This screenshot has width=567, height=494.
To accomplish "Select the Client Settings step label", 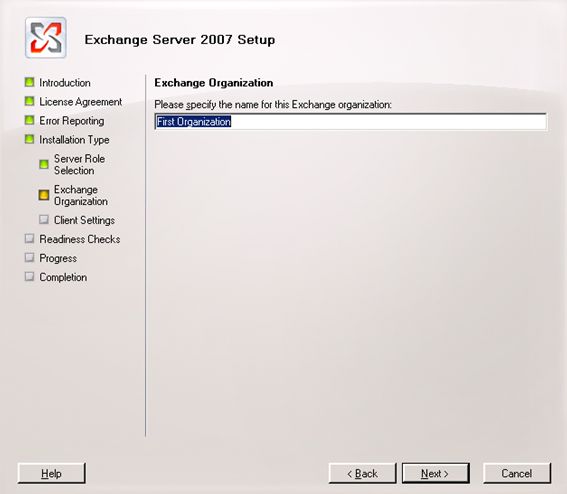I will 84,220.
